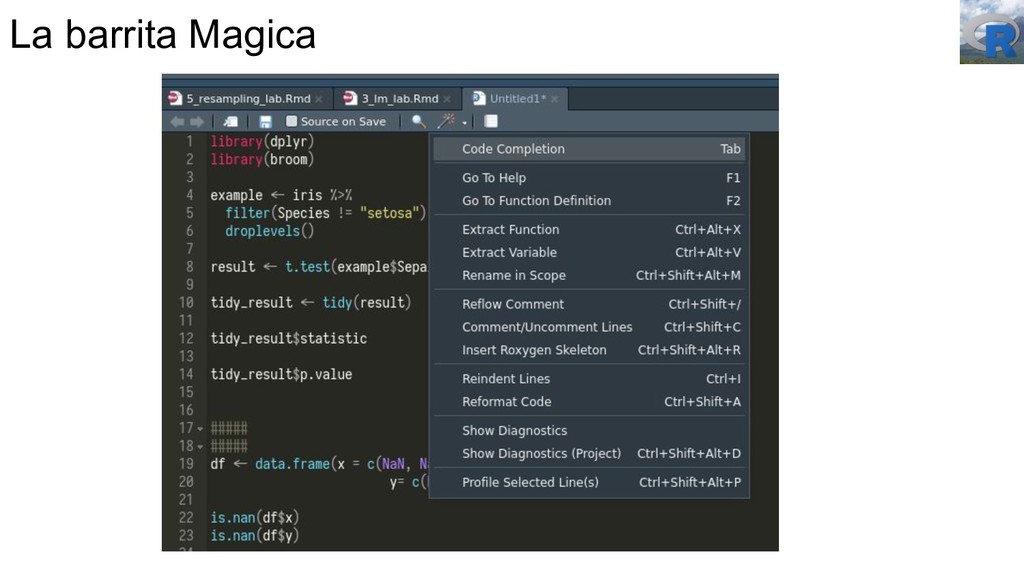Select Go To Help menu entry
1024x576 pixels.
pos(589,178)
